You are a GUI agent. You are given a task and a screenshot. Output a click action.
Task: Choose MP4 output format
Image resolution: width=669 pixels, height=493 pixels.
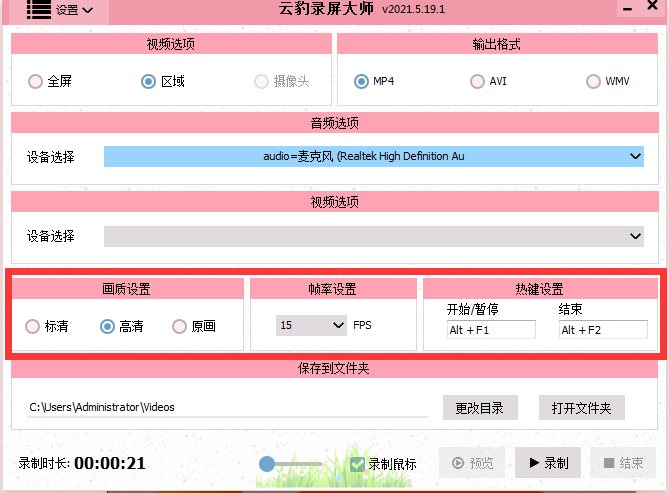[x=361, y=81]
